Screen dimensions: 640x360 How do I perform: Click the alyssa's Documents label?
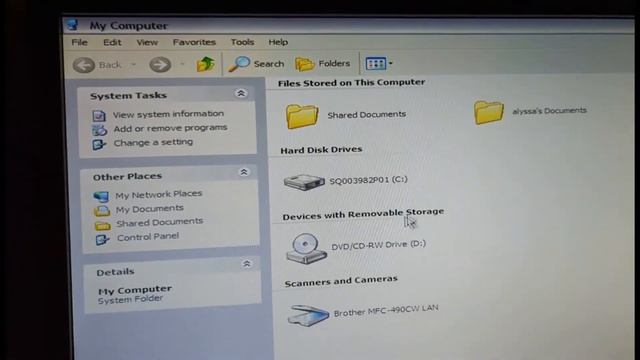point(549,111)
